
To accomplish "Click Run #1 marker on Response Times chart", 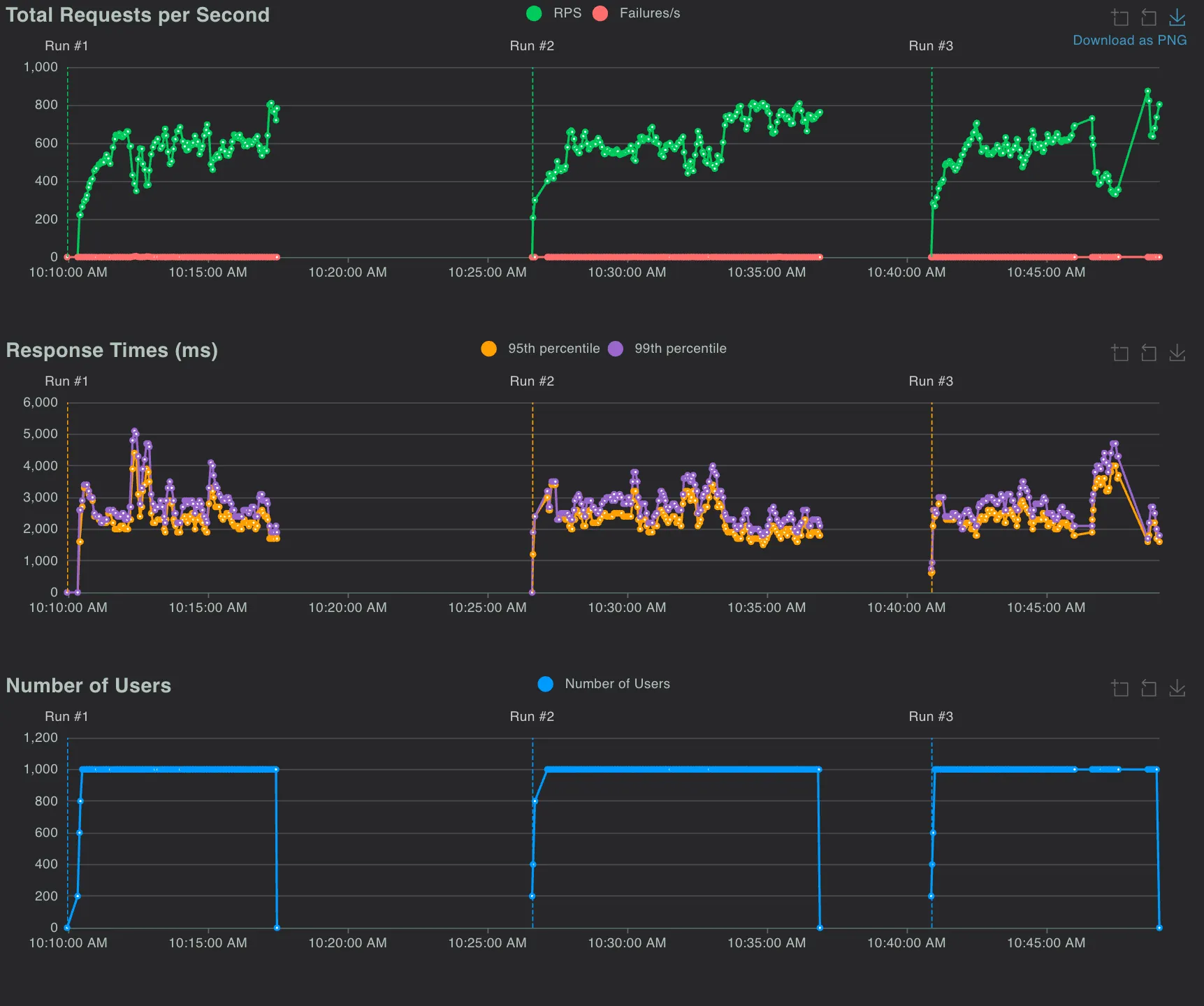I will 66,381.
